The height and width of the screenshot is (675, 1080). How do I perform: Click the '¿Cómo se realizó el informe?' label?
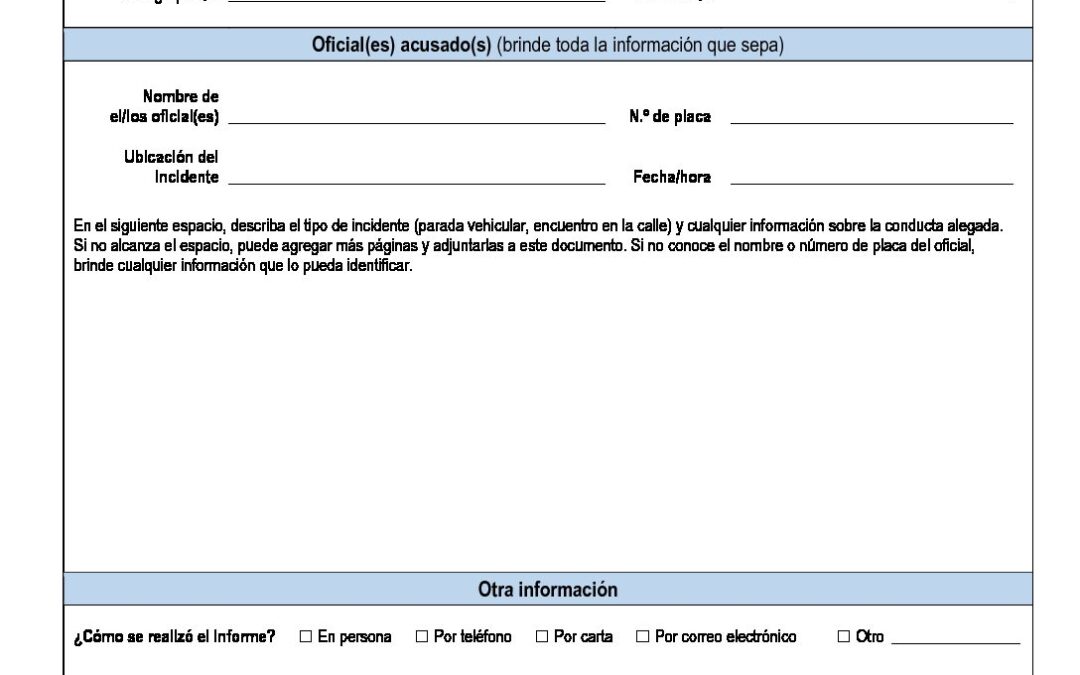[175, 637]
